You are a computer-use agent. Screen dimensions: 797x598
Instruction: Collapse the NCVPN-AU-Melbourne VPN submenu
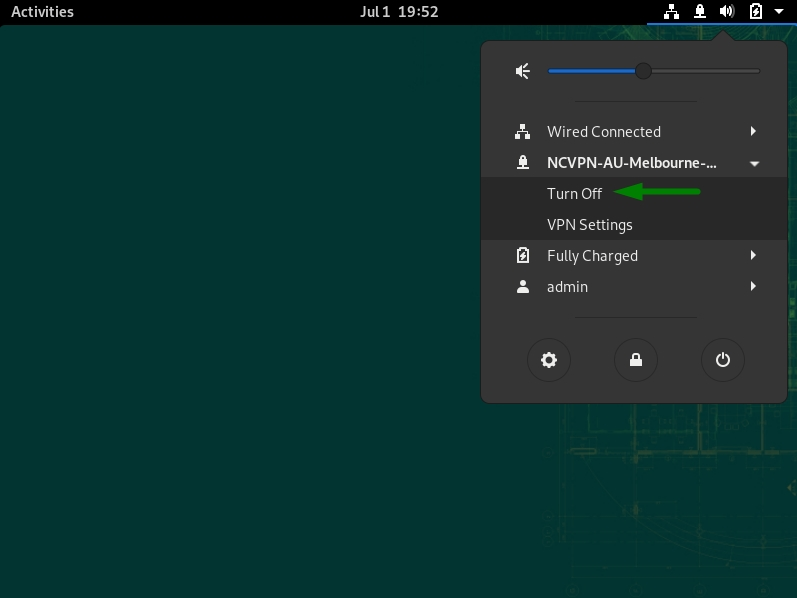(x=634, y=163)
